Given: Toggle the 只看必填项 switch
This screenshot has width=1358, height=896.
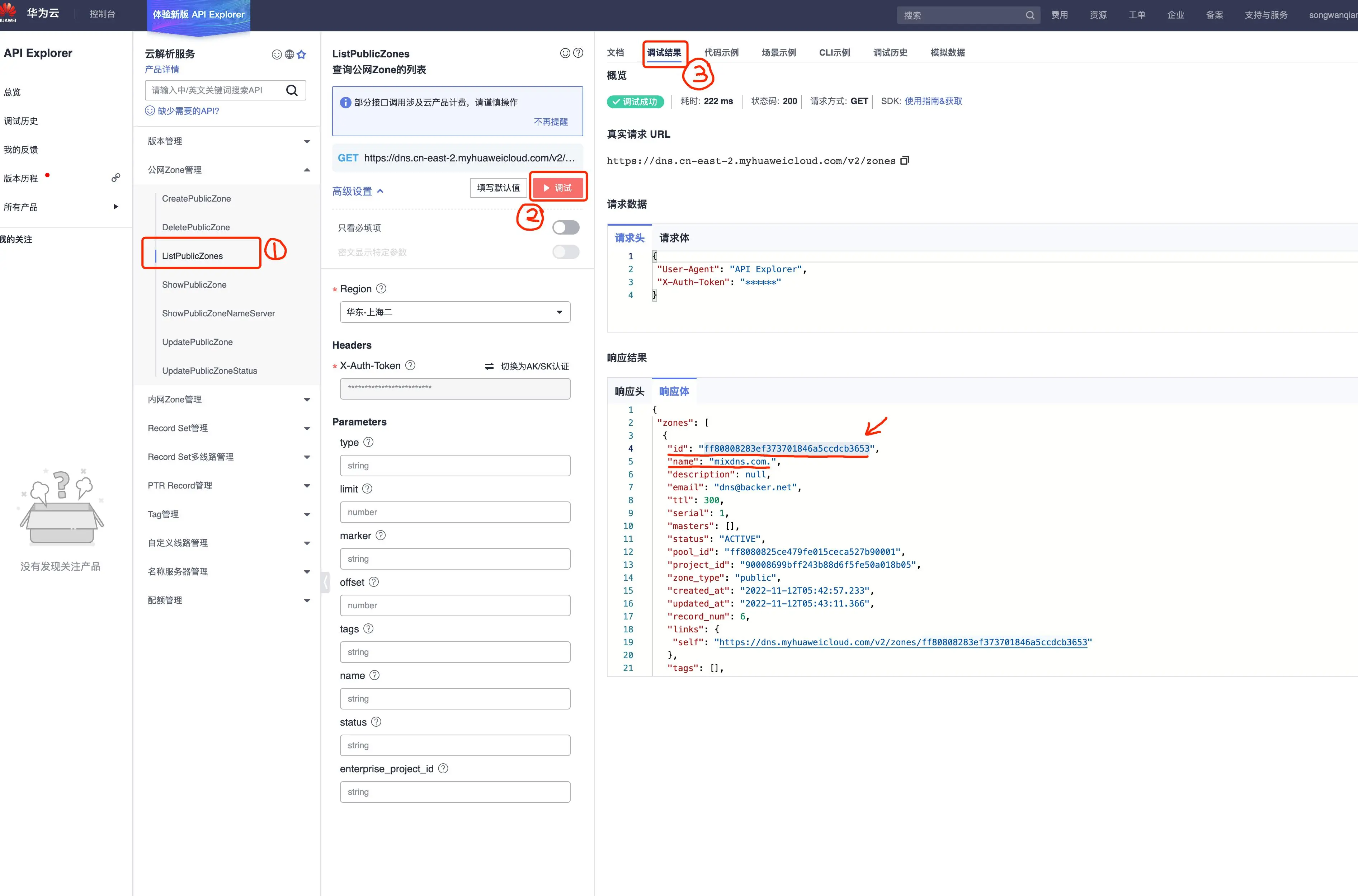Looking at the screenshot, I should click(566, 227).
